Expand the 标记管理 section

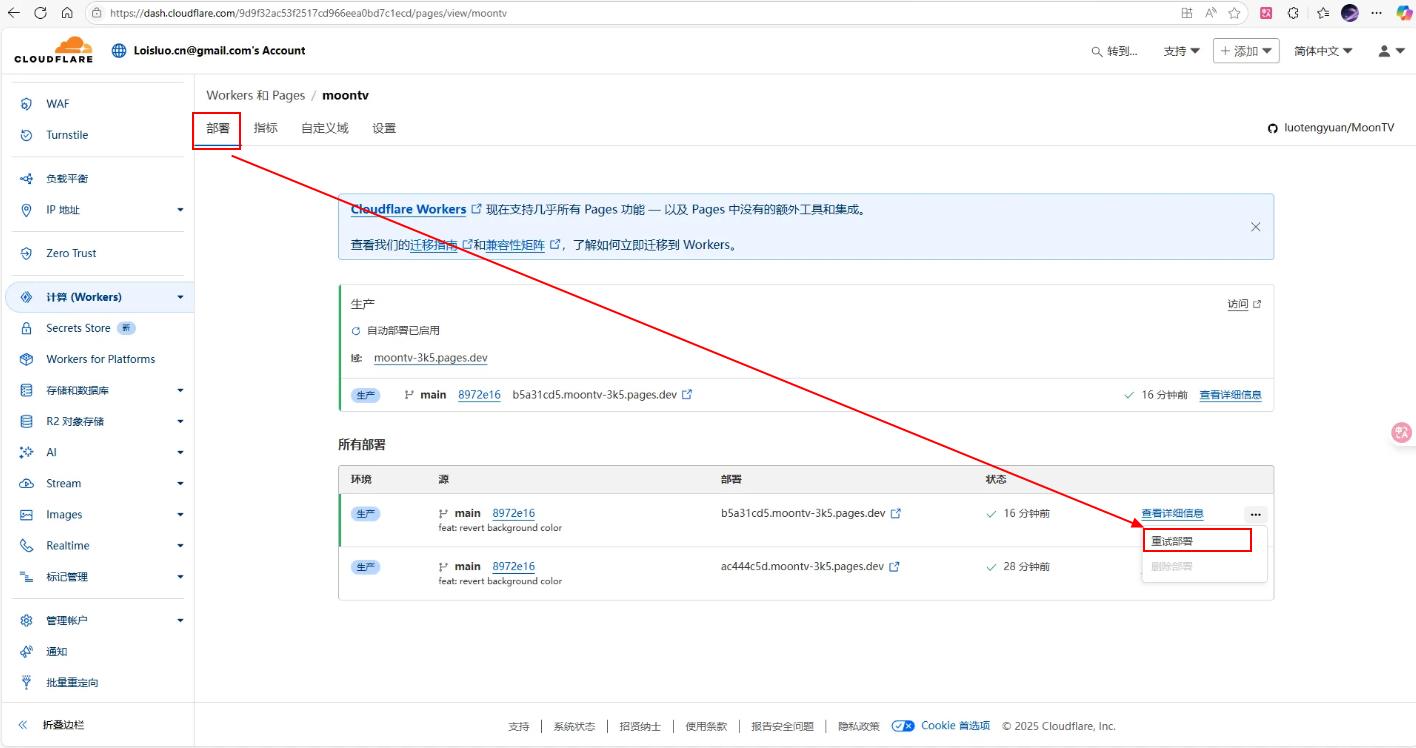[x=181, y=577]
